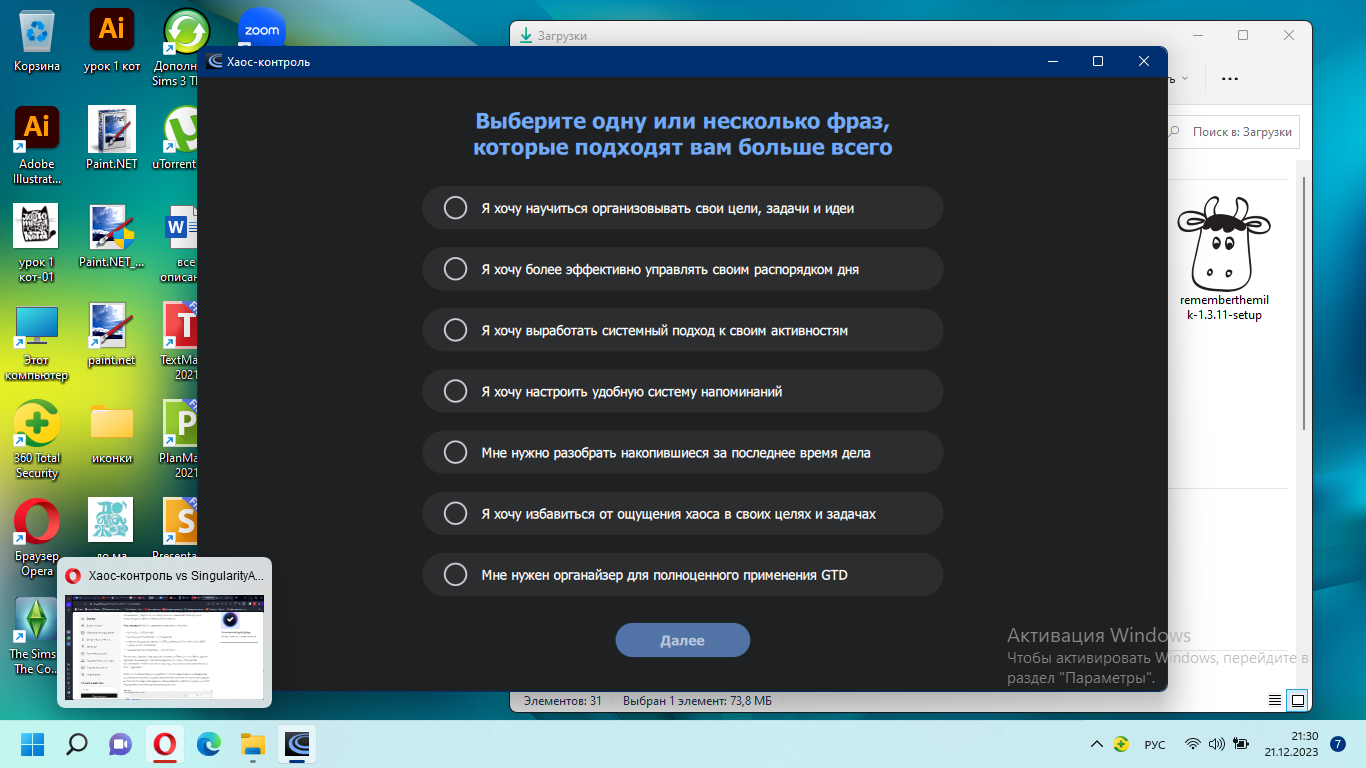Screen dimensions: 1366x768
Task: Click the taskbar search magnifier icon
Action: 77,744
